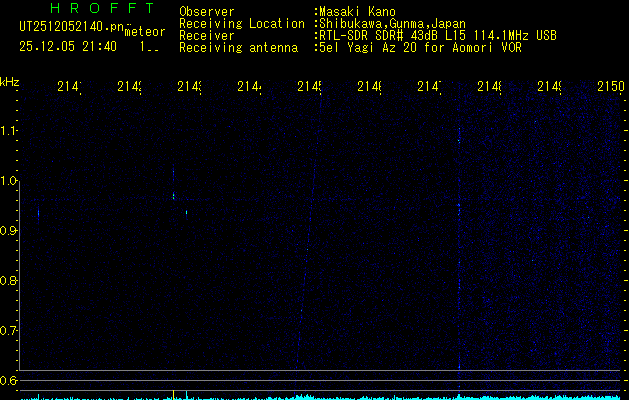Select the location Shibukawa,Gunma,Japan
Viewport: 629px width, 400px height.
390,24
